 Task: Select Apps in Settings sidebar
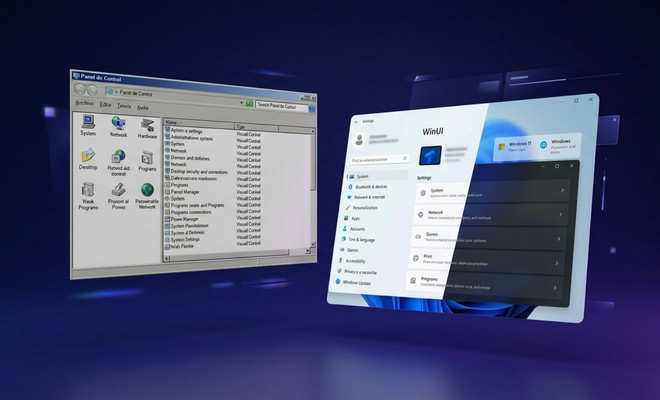(352, 218)
